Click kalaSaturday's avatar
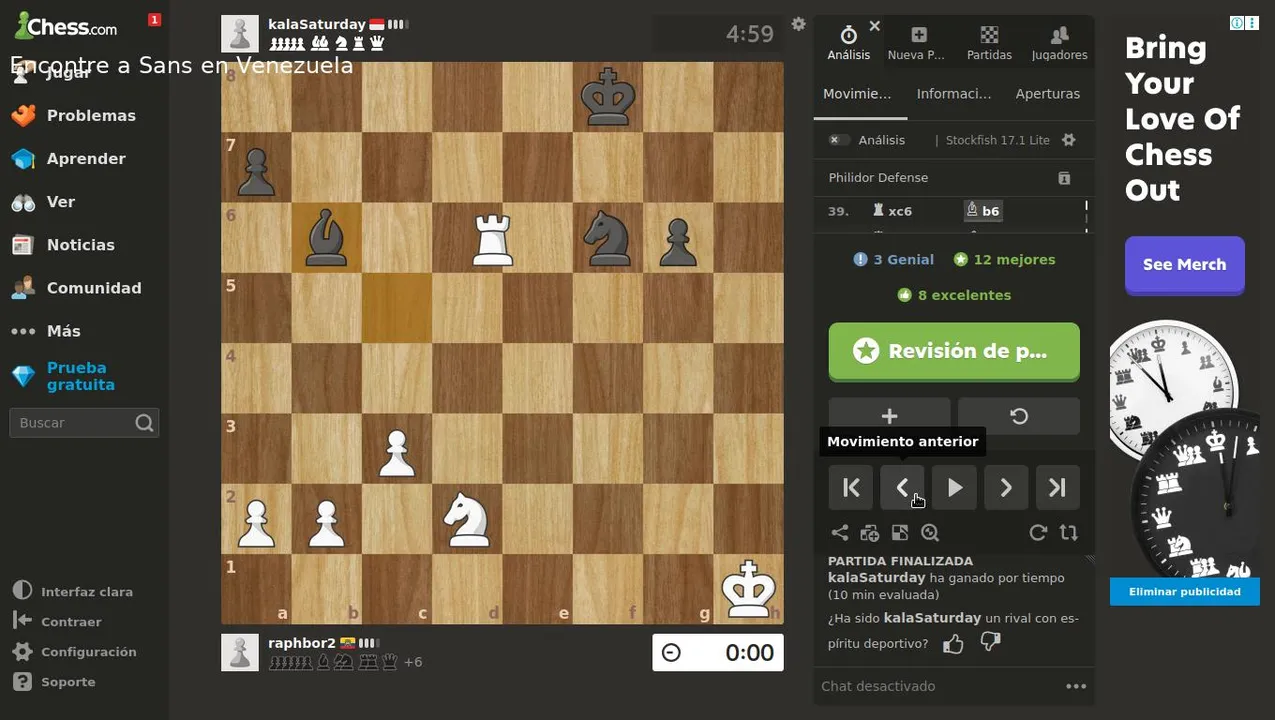1275x720 pixels. click(240, 33)
